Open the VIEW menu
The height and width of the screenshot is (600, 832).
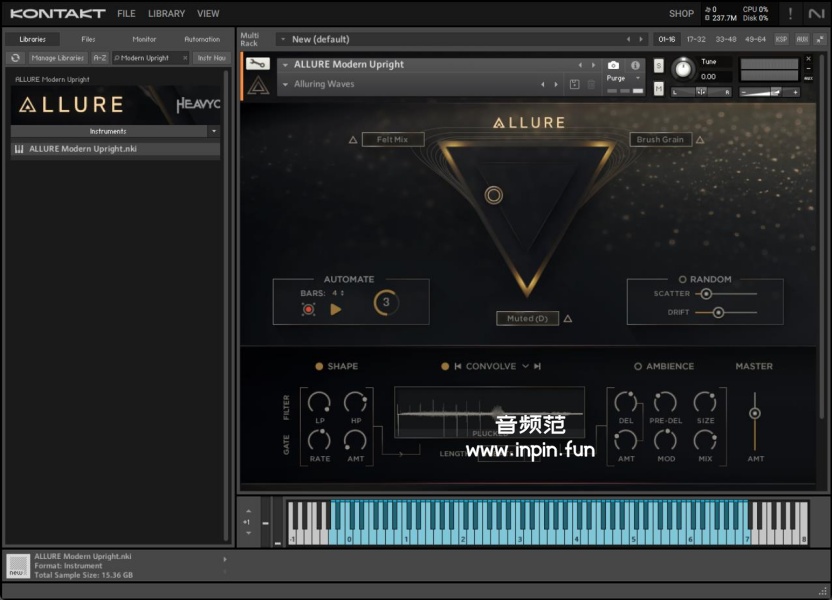point(208,14)
